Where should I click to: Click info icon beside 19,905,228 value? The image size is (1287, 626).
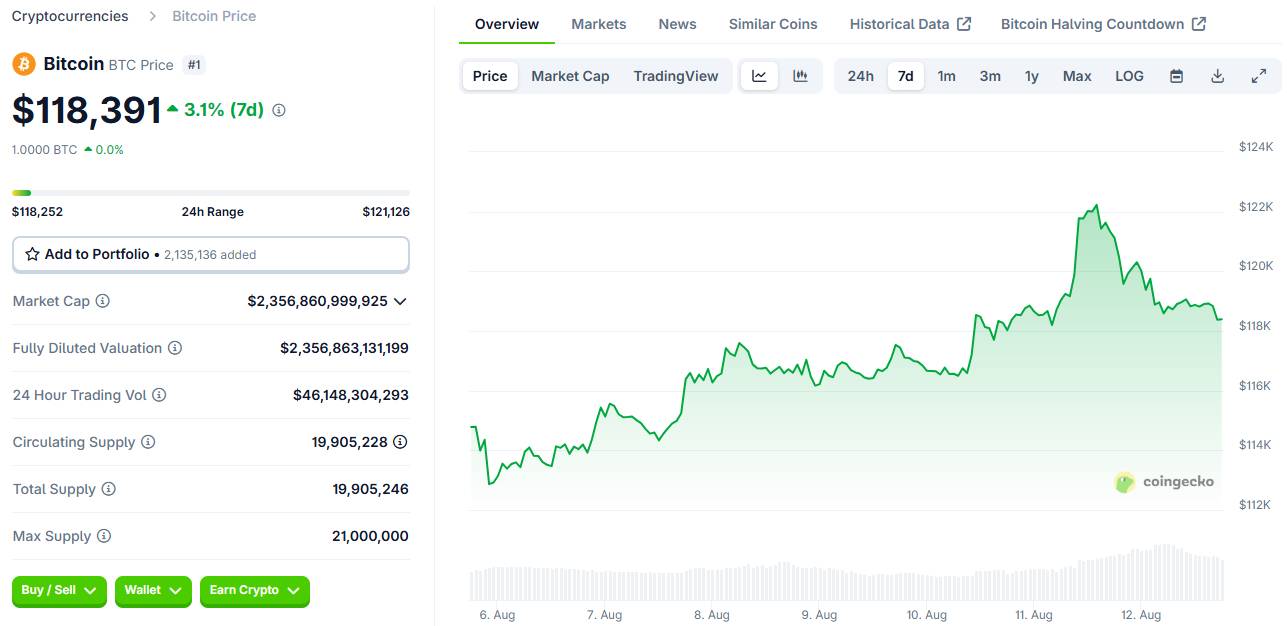pyautogui.click(x=400, y=442)
